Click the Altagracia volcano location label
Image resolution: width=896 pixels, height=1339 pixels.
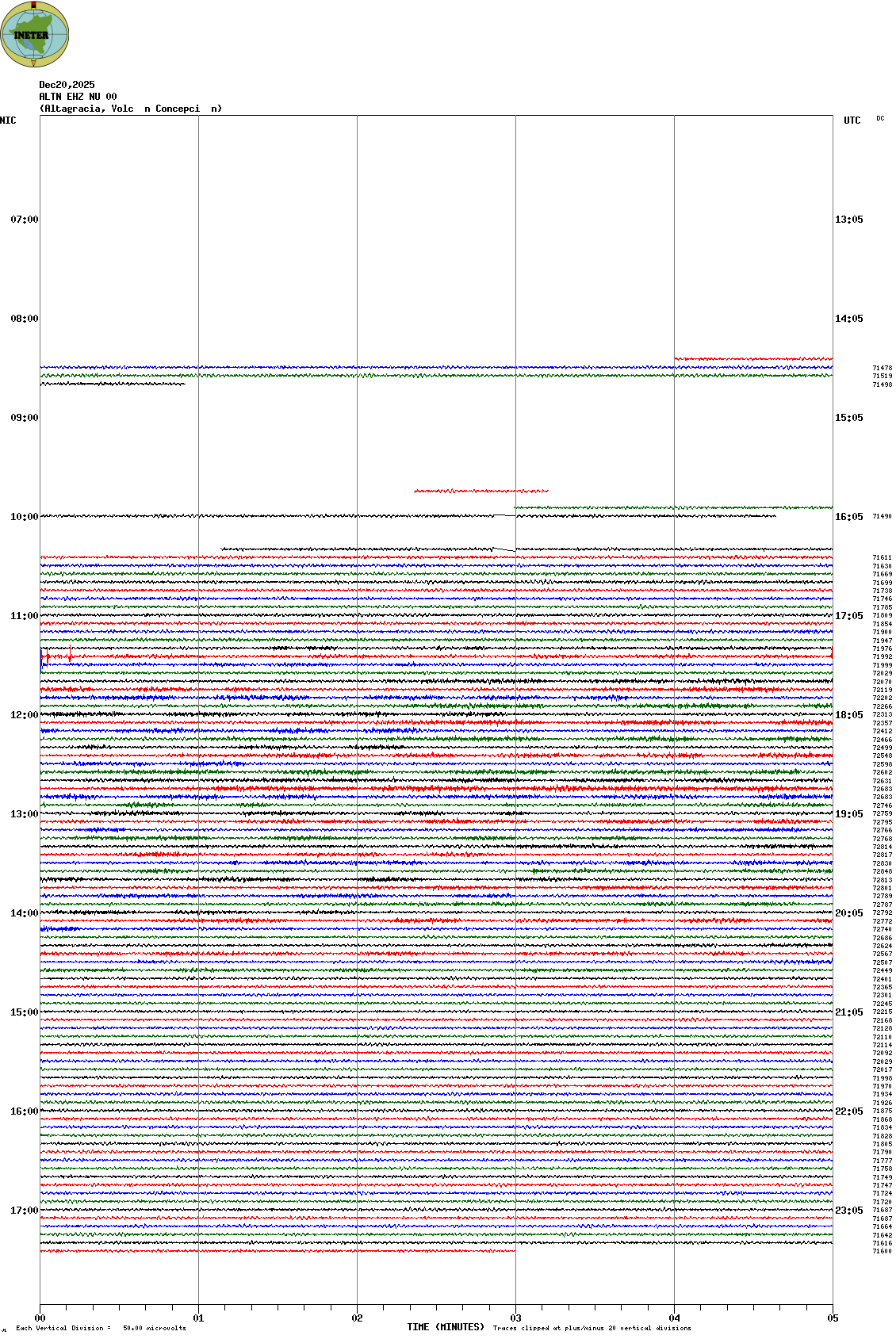coord(131,109)
